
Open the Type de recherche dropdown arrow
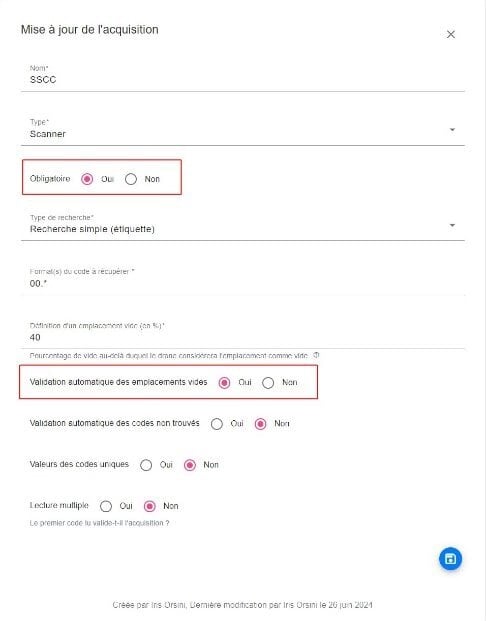tap(452, 225)
